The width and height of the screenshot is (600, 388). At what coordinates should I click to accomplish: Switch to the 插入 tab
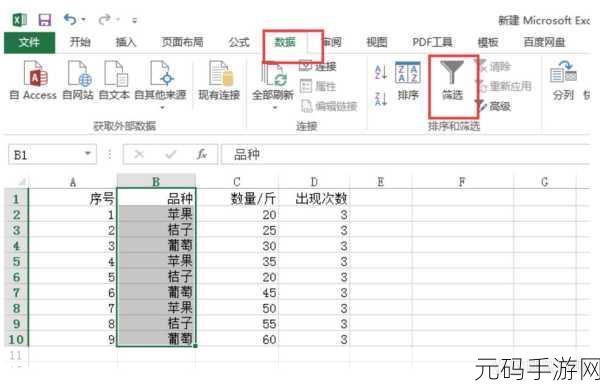point(126,42)
